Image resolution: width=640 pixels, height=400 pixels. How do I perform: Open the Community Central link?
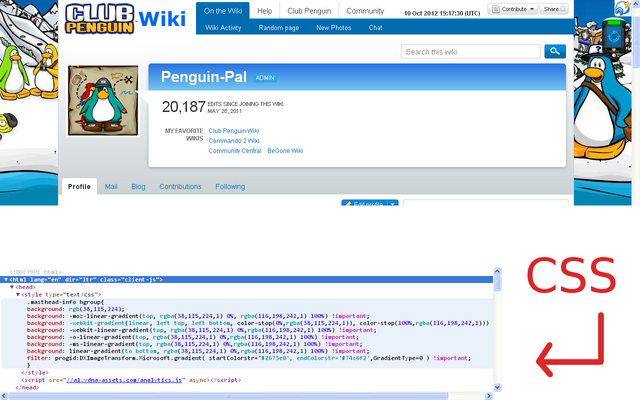[x=235, y=151]
